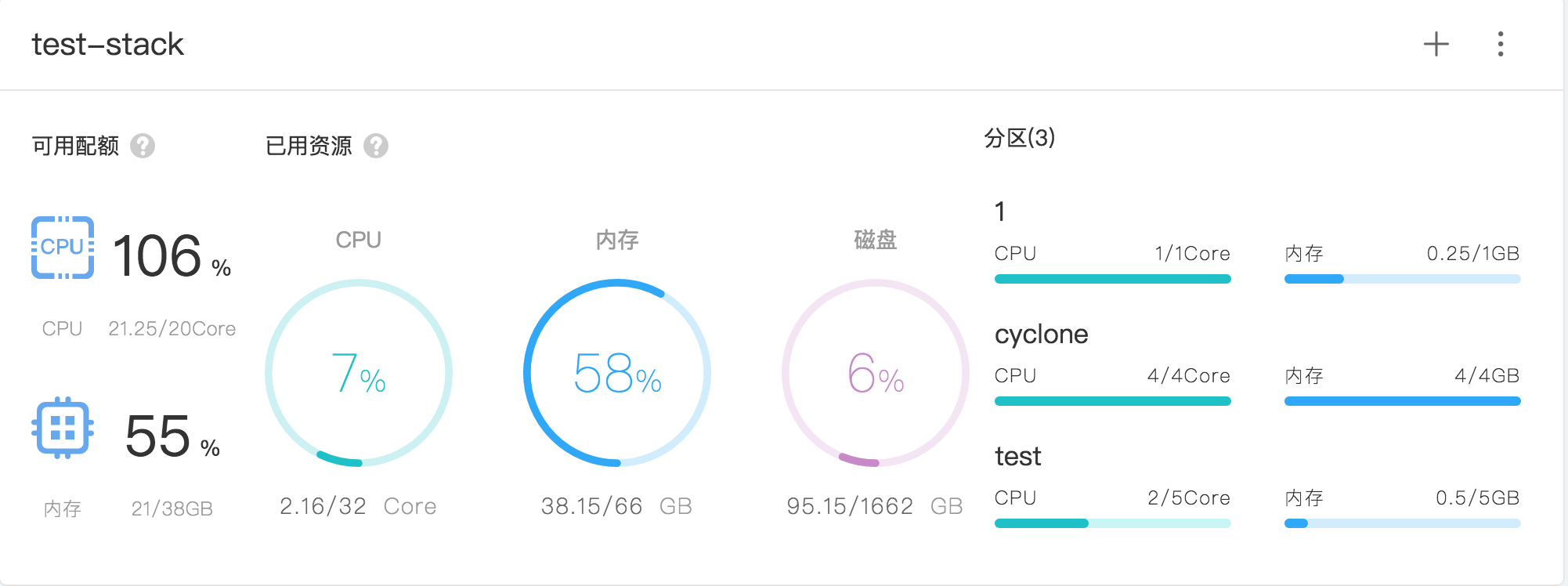The image size is (1568, 586).
Task: Click the 106 % CPU quota value
Action: click(x=172, y=256)
